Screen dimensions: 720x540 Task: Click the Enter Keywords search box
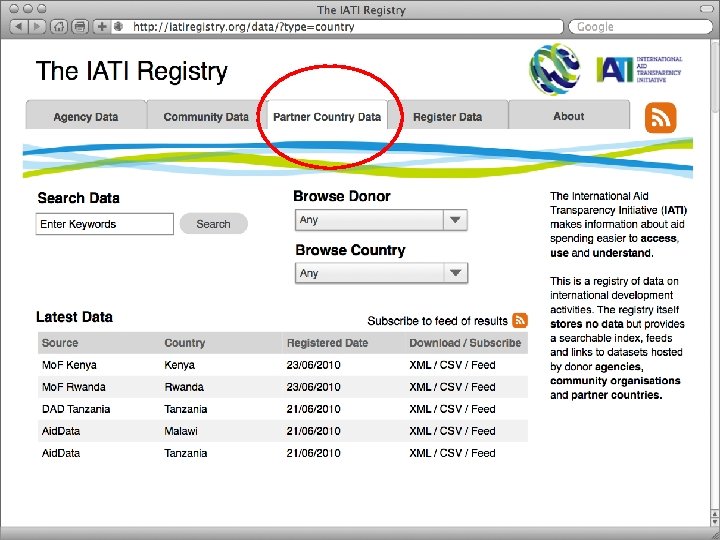(x=105, y=224)
